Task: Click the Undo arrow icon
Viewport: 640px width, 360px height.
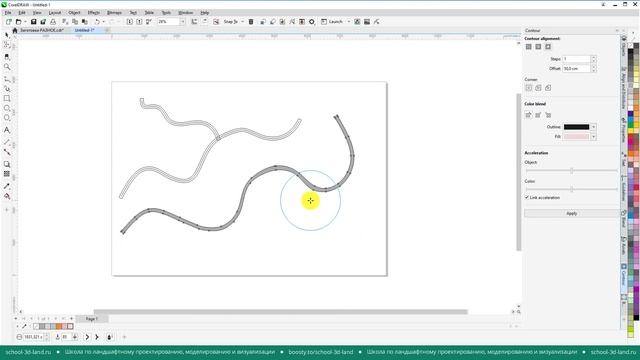Action: point(97,22)
